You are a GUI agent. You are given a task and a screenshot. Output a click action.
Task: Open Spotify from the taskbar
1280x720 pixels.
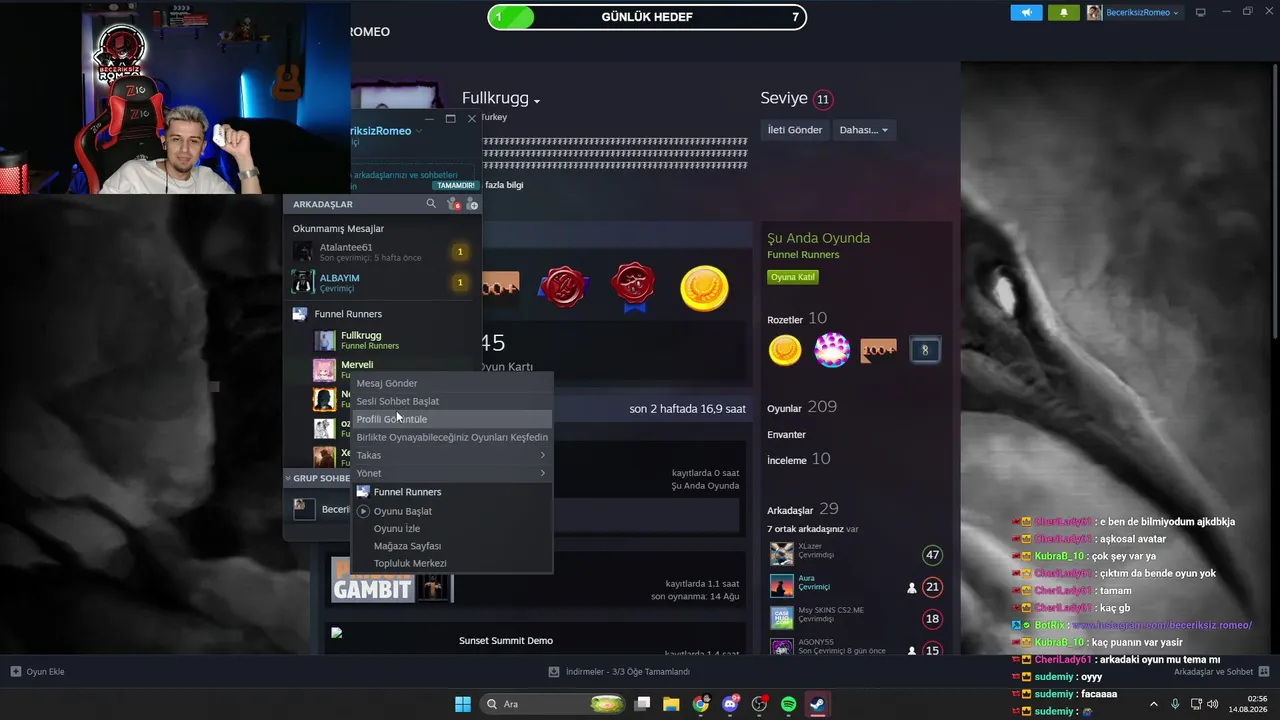pos(788,704)
